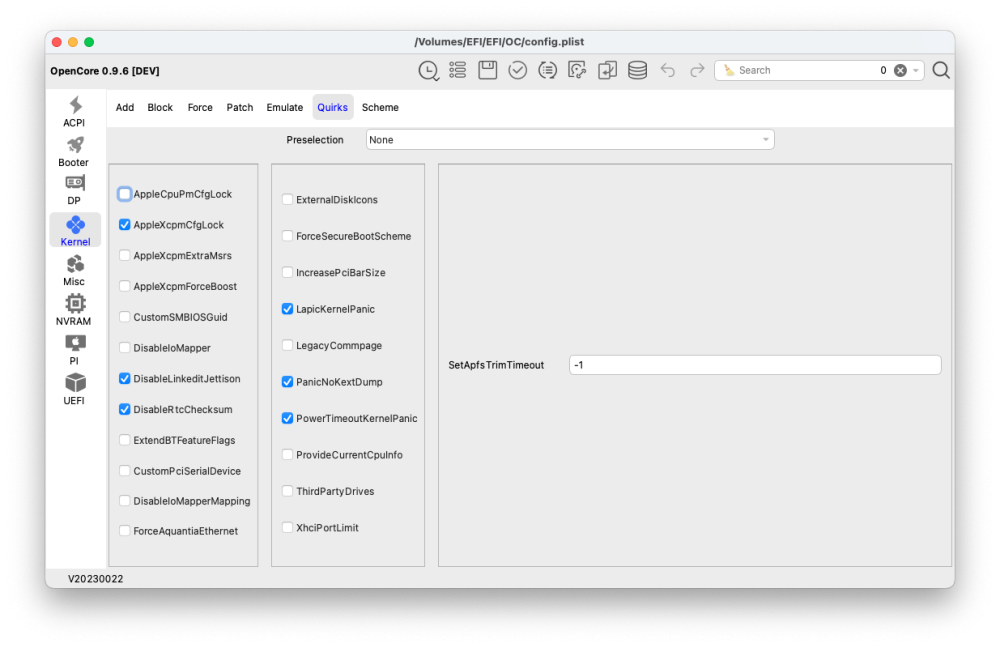Click the clock history toolbar icon
1000x648 pixels.
pyautogui.click(x=429, y=70)
